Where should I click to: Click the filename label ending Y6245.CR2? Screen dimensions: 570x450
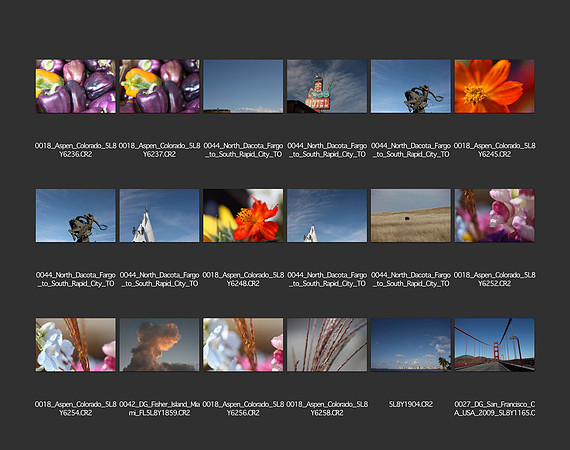[x=494, y=150]
